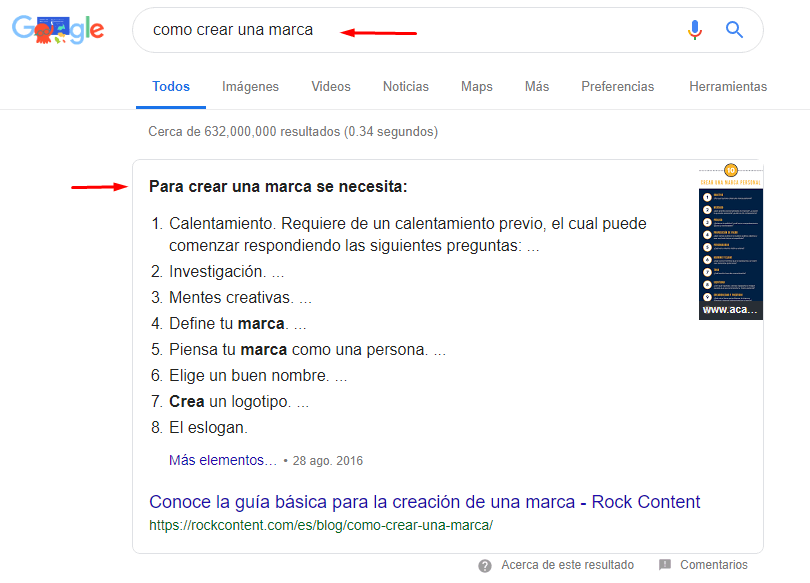This screenshot has height=583, width=810.
Task: Click list item 1 Calentamiento
Action: tap(398, 234)
